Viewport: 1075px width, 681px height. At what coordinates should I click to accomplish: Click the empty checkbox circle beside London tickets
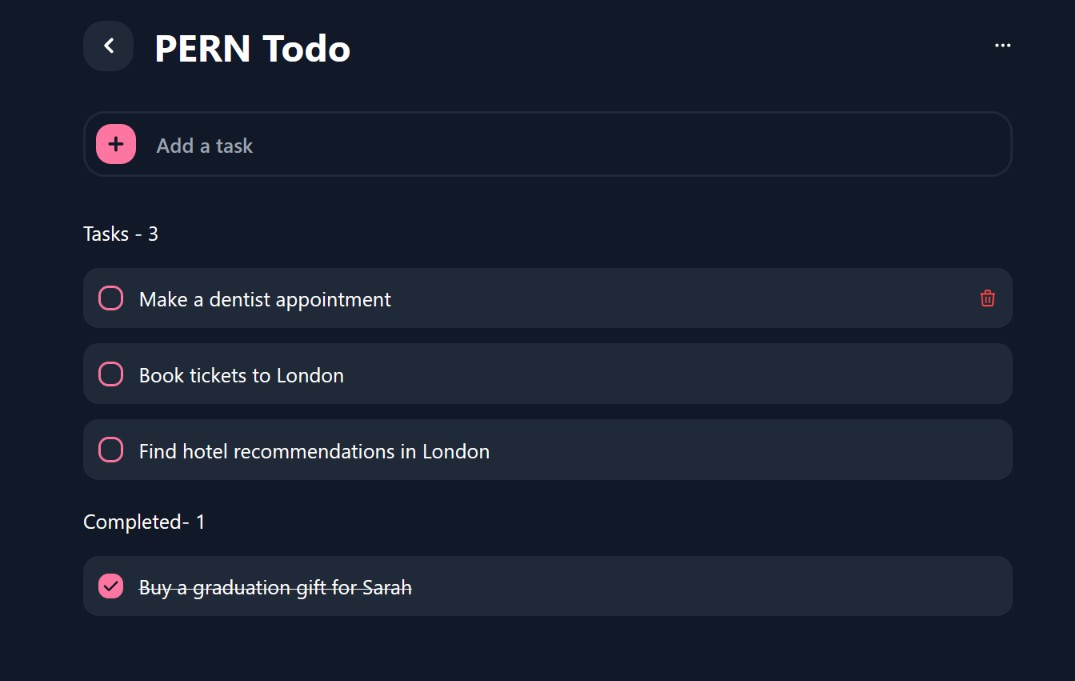coord(110,374)
